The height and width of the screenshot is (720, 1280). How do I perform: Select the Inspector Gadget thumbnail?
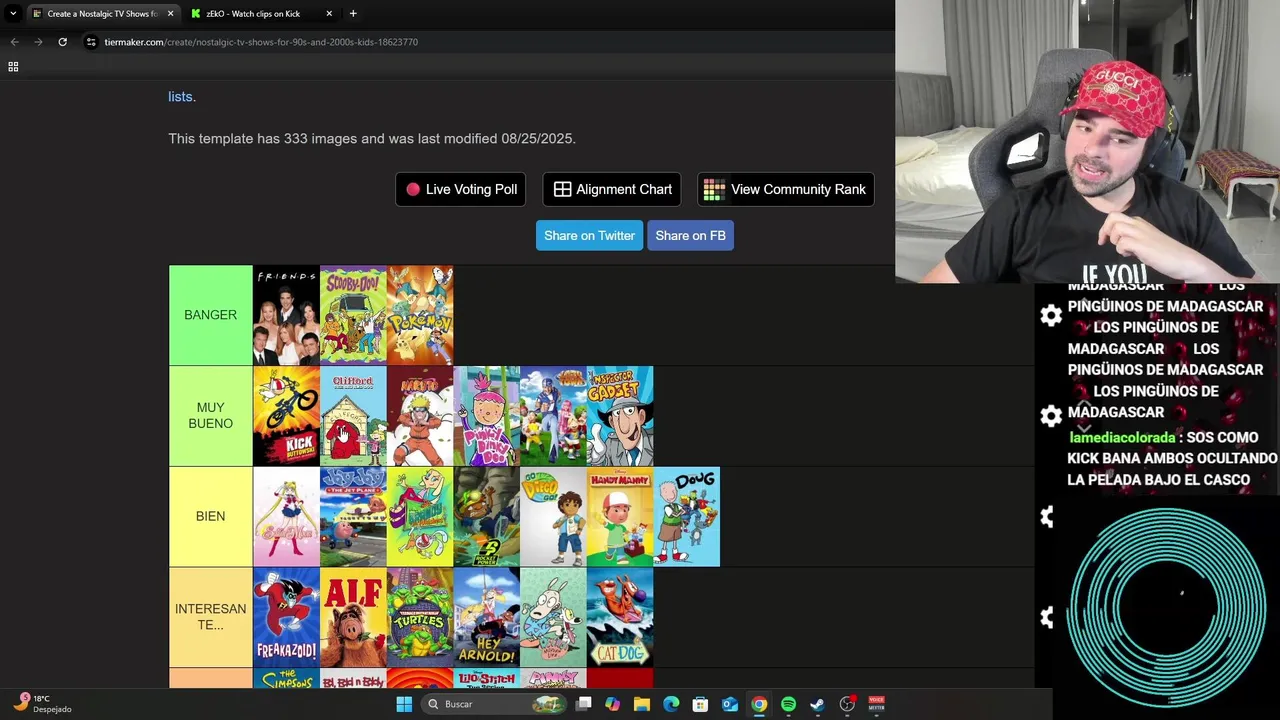pyautogui.click(x=620, y=416)
